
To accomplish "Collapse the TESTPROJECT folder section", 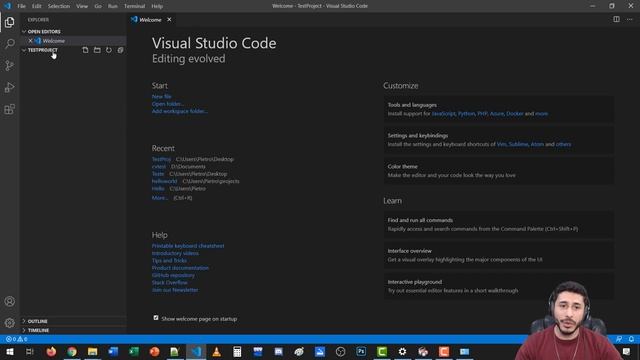I will 42,50.
